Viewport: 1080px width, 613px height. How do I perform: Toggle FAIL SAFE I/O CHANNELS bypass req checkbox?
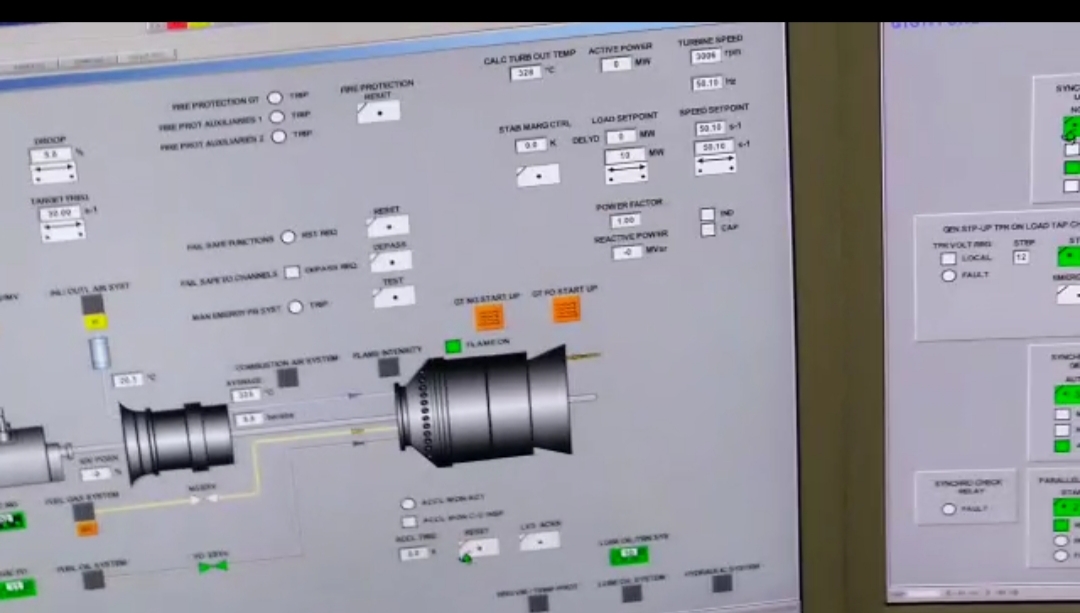tap(292, 272)
